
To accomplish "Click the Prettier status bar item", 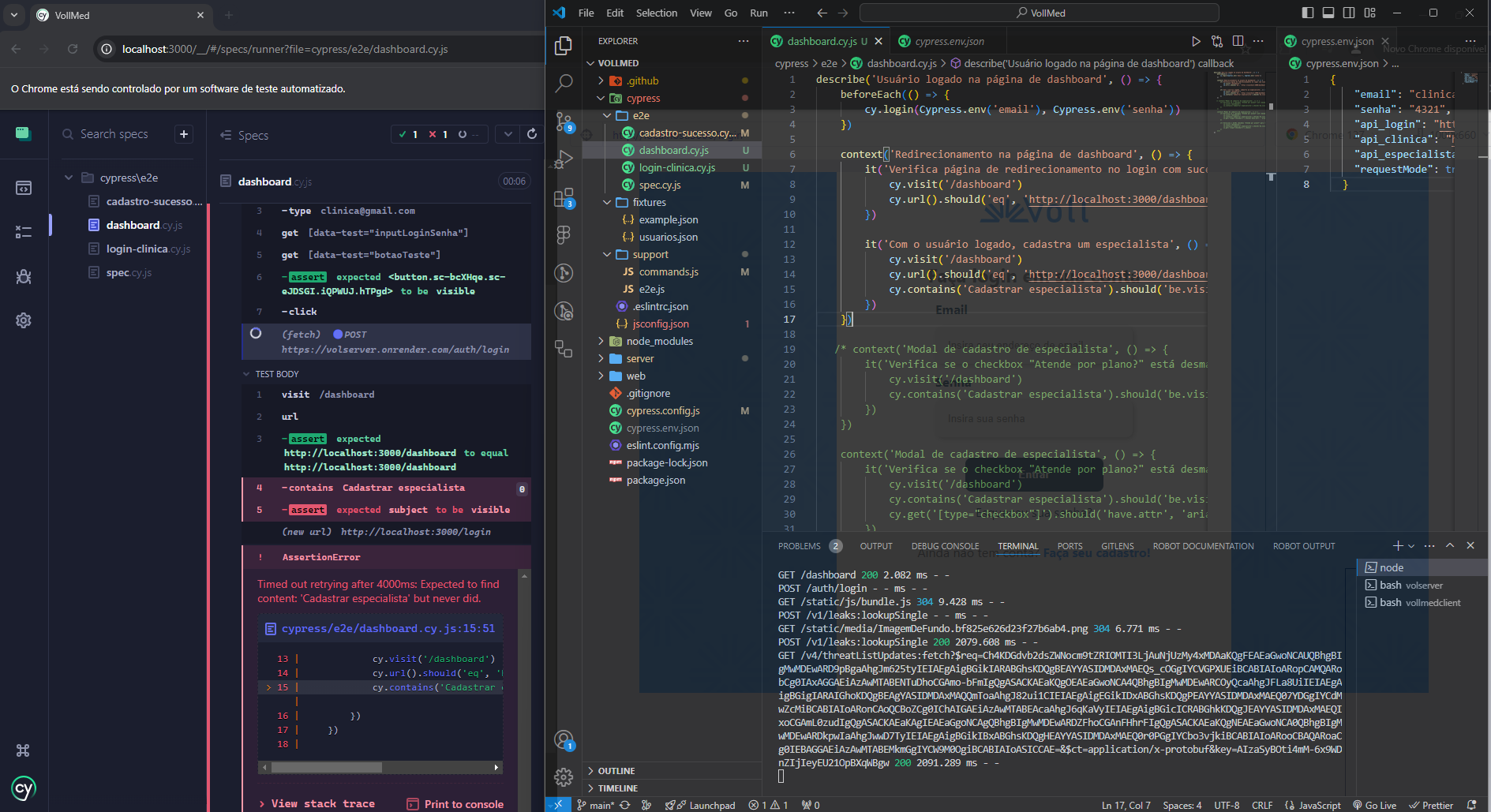I will 1432,805.
